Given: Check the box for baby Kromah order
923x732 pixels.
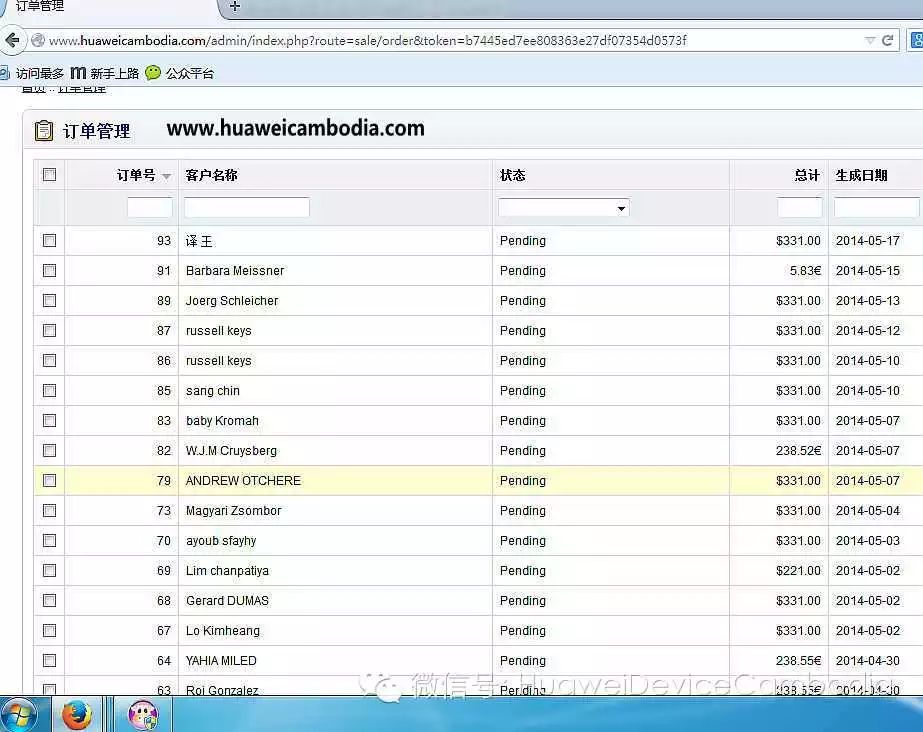Looking at the screenshot, I should tap(49, 420).
